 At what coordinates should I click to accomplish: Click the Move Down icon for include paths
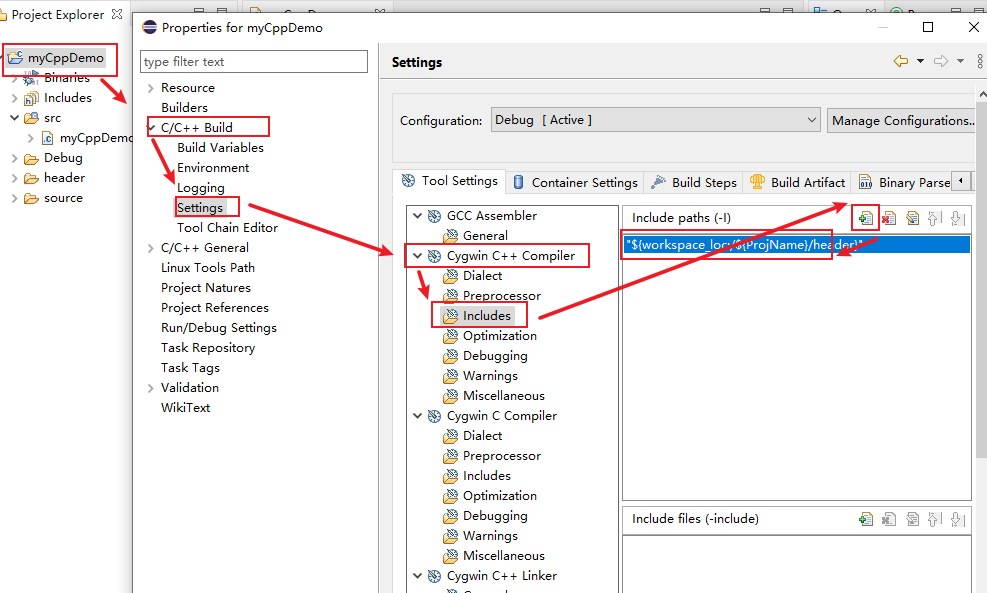(x=960, y=217)
